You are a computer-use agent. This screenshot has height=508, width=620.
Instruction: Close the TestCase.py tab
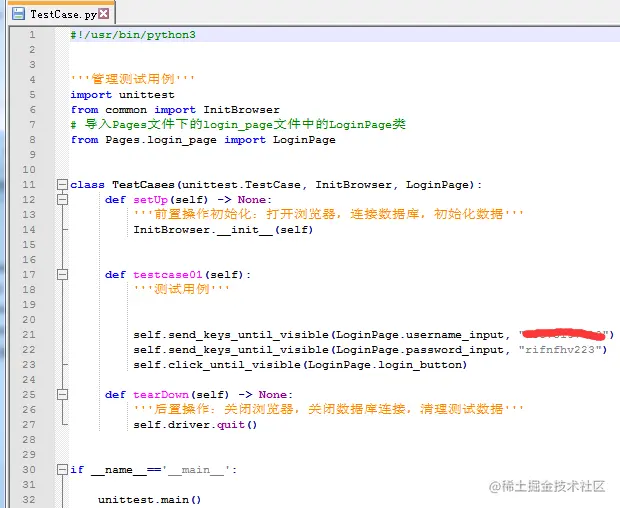(104, 14)
